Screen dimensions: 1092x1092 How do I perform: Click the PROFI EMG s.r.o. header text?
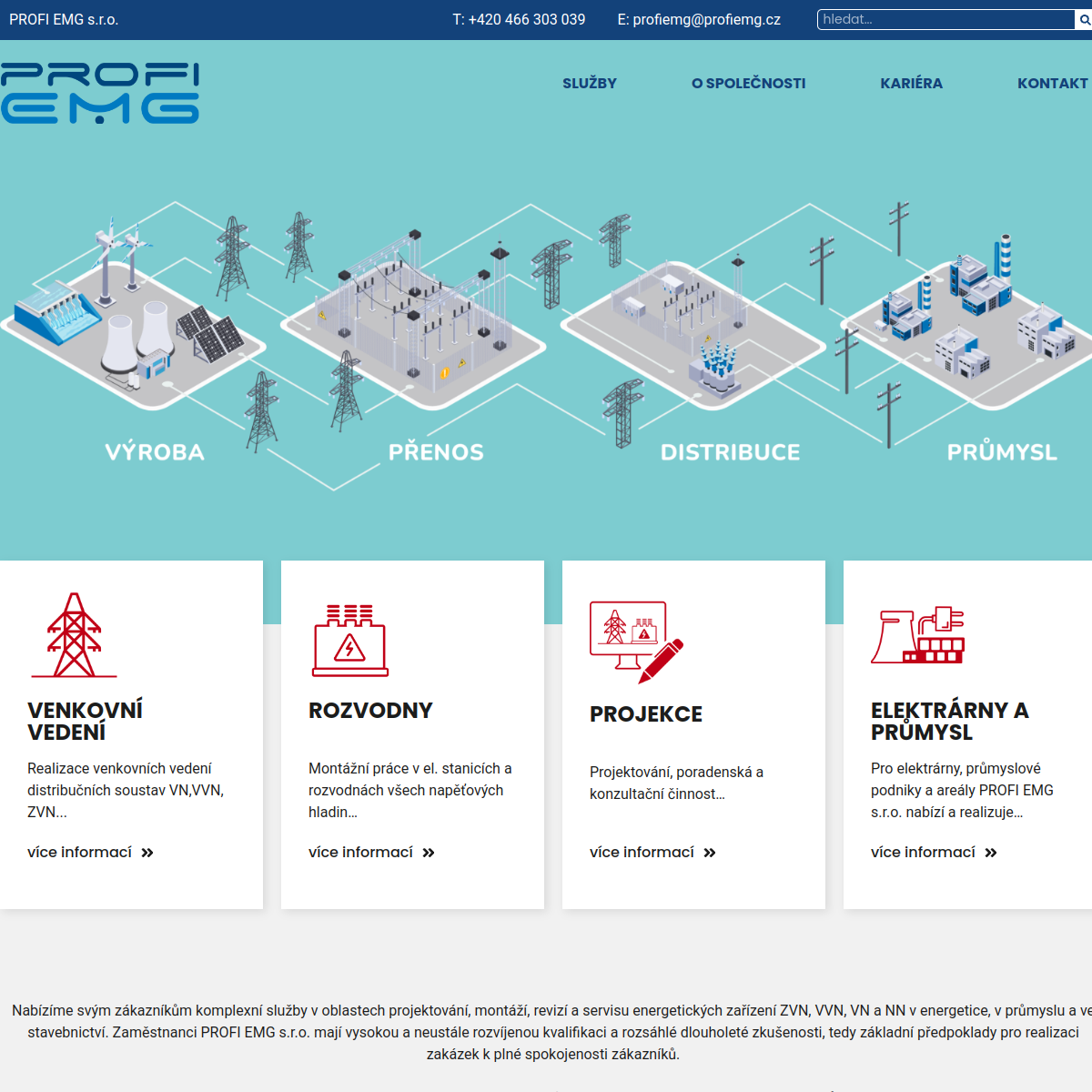click(x=64, y=19)
